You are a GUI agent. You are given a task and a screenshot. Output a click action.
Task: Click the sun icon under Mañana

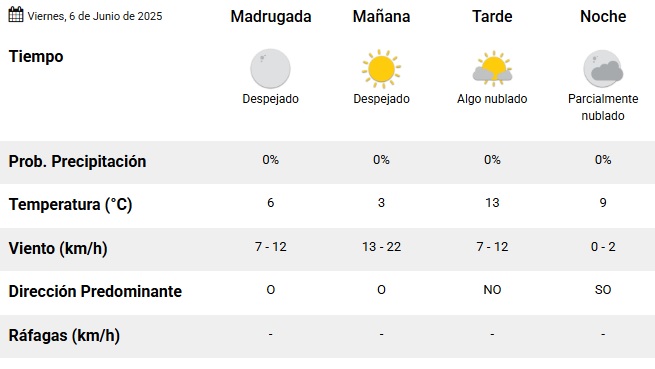click(381, 69)
